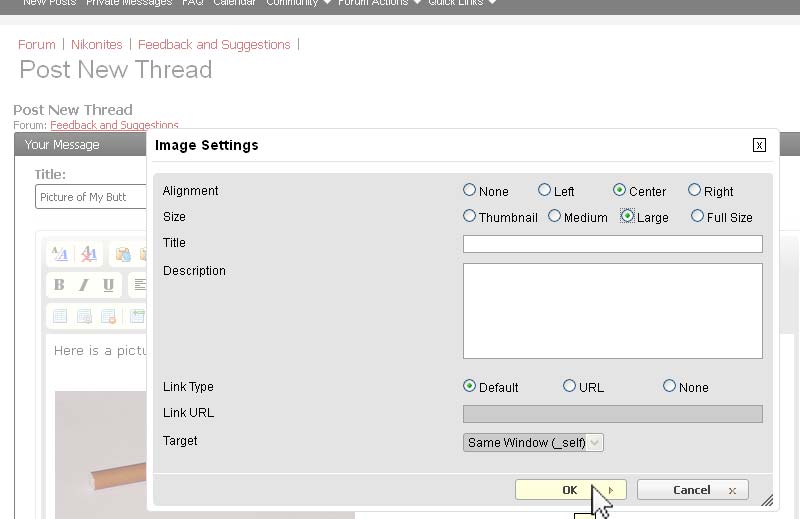Open the Target dropdown
The height and width of the screenshot is (519, 800).
pyautogui.click(x=533, y=442)
